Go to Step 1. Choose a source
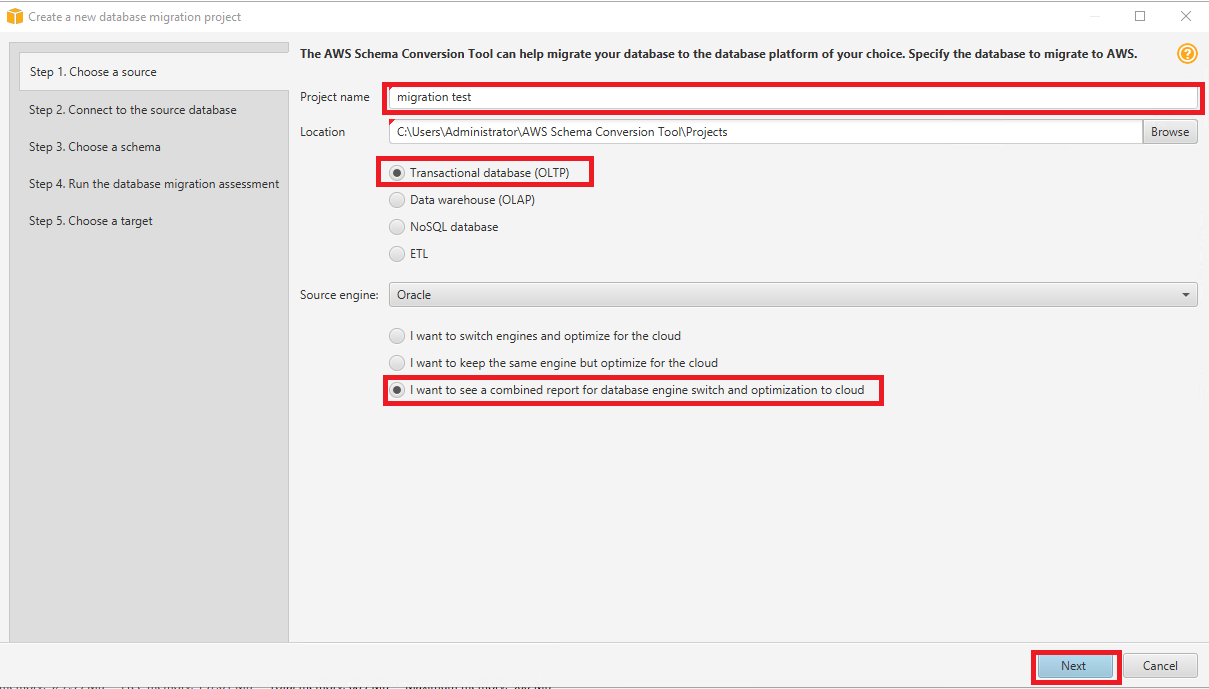This screenshot has height=689, width=1209. click(93, 72)
